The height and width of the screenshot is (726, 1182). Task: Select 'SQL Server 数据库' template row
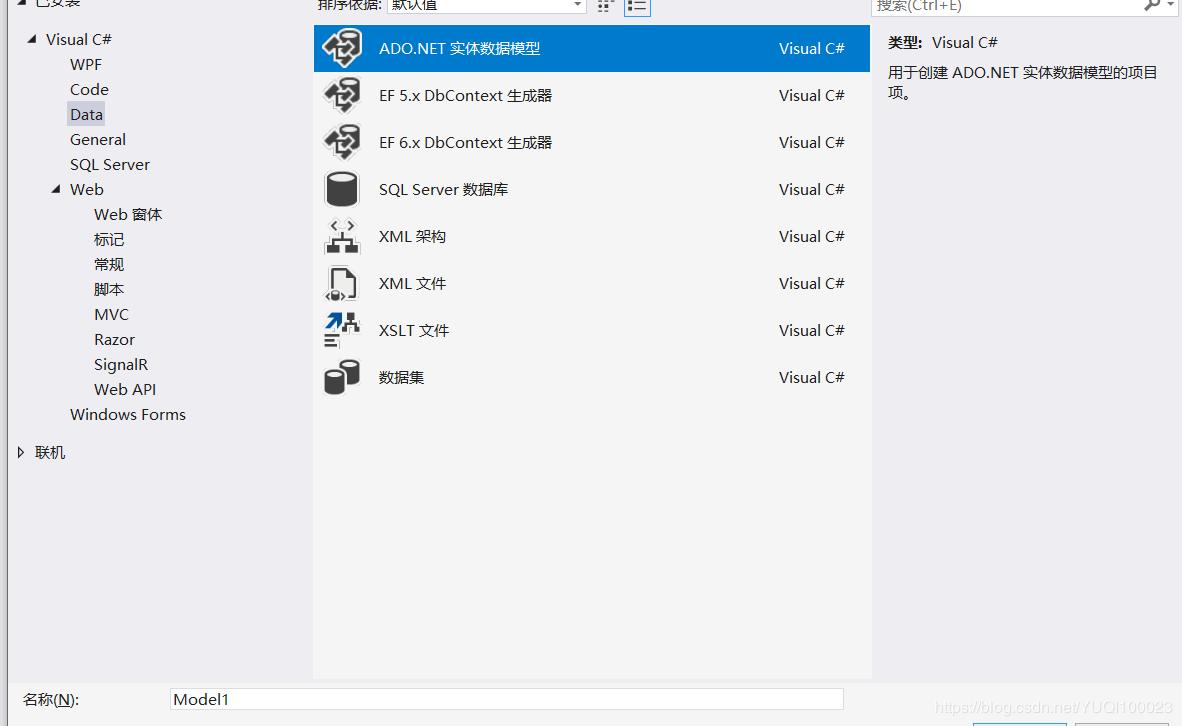592,189
